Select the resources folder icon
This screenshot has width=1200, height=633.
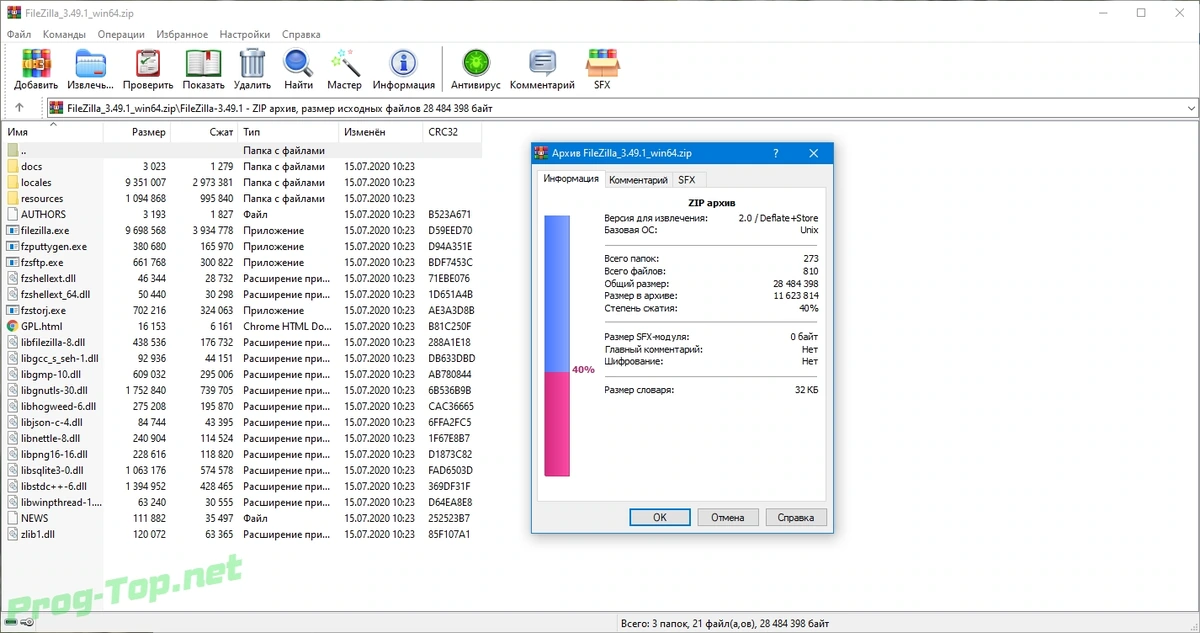pyautogui.click(x=13, y=198)
